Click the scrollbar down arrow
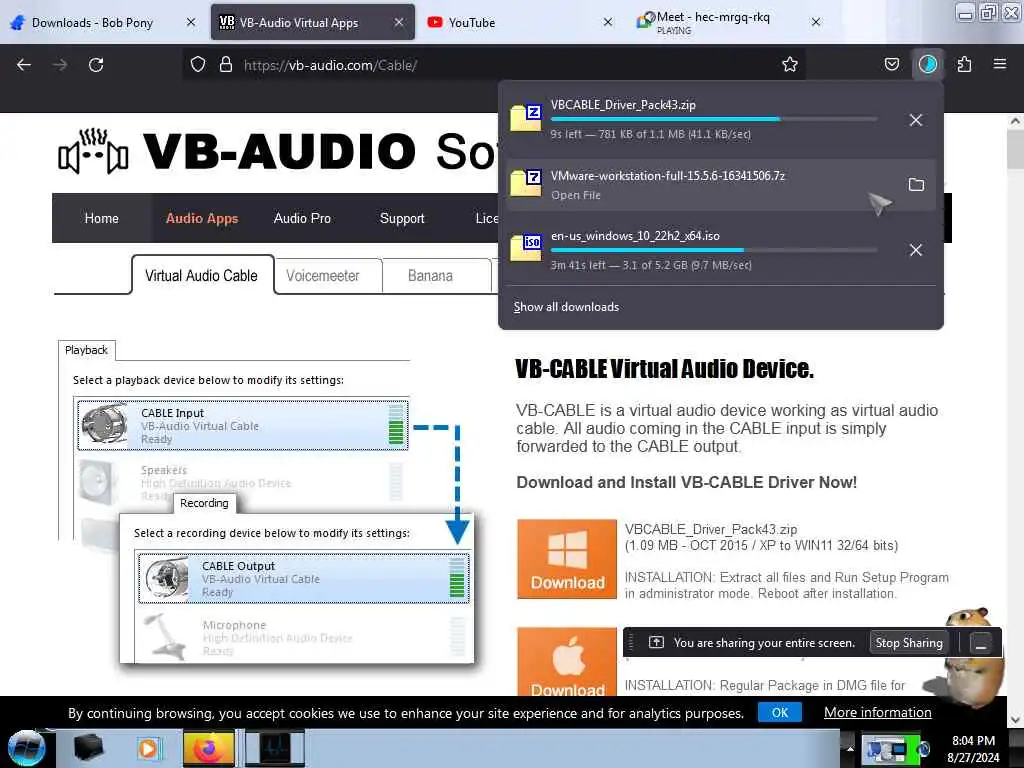 click(x=1015, y=720)
